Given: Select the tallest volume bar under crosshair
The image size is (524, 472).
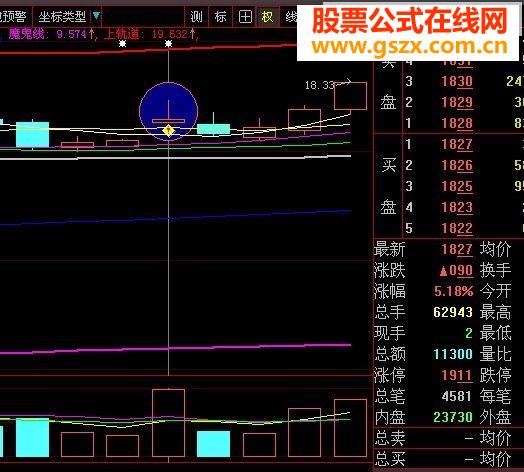Looking at the screenshot, I should tap(168, 423).
